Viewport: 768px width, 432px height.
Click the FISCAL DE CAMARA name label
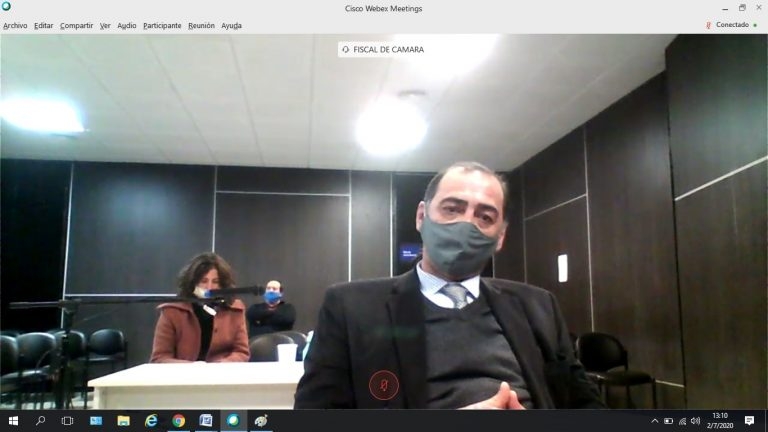(383, 49)
